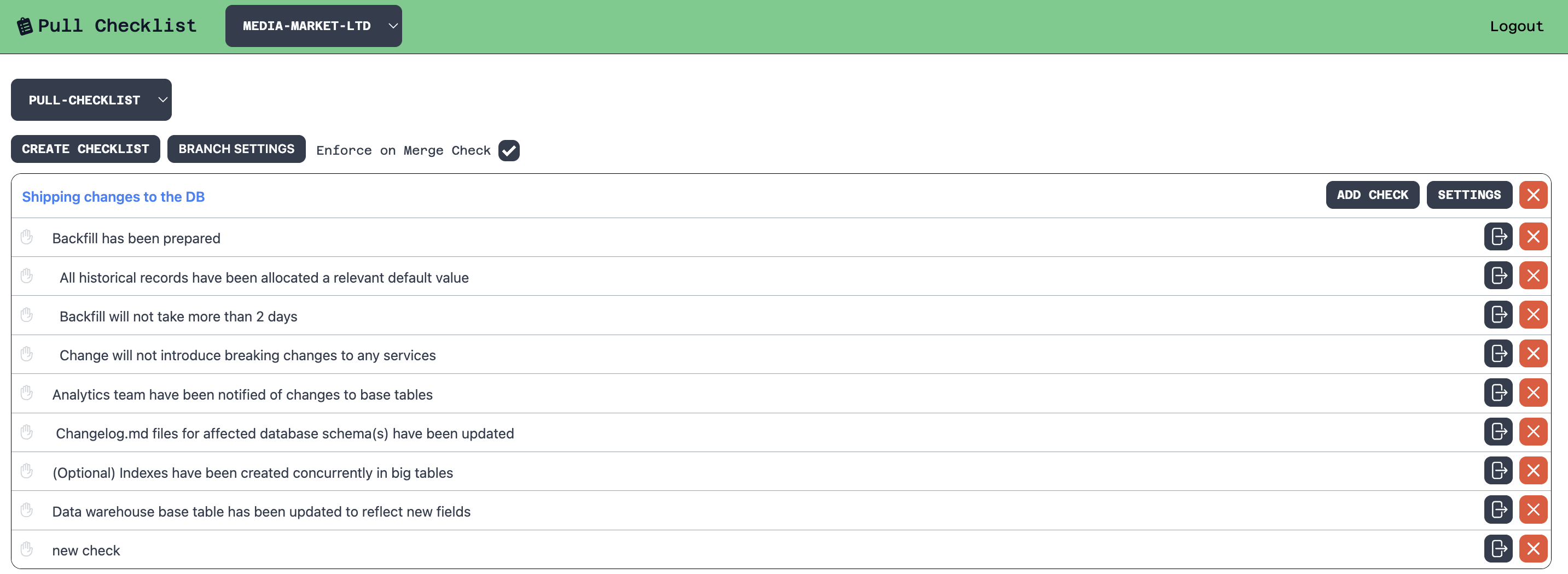Open the MEDIA-MARKET-LTD organization dropdown
This screenshot has height=574, width=1568.
click(x=313, y=26)
